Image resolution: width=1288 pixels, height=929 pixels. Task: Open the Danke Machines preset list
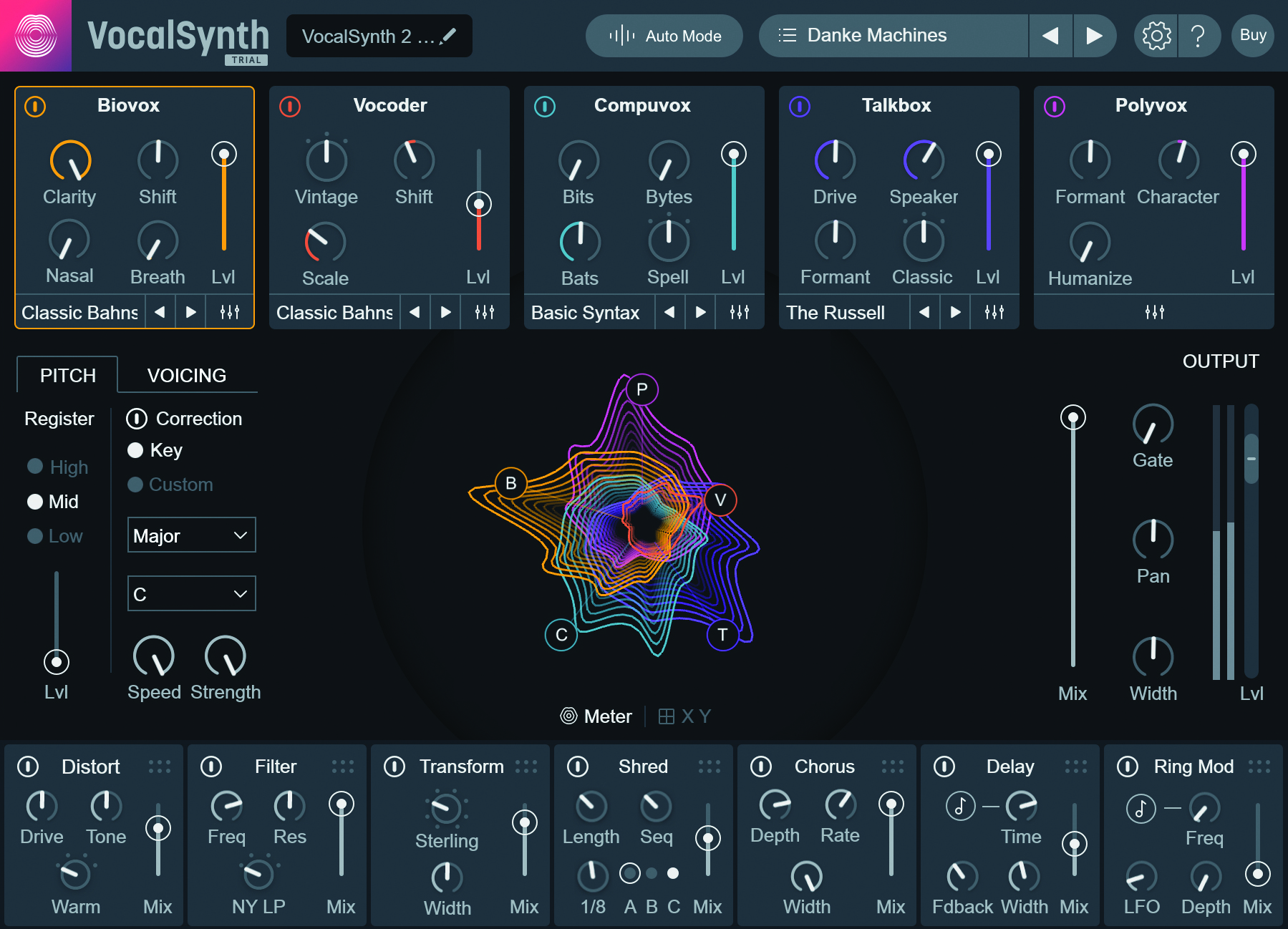894,36
